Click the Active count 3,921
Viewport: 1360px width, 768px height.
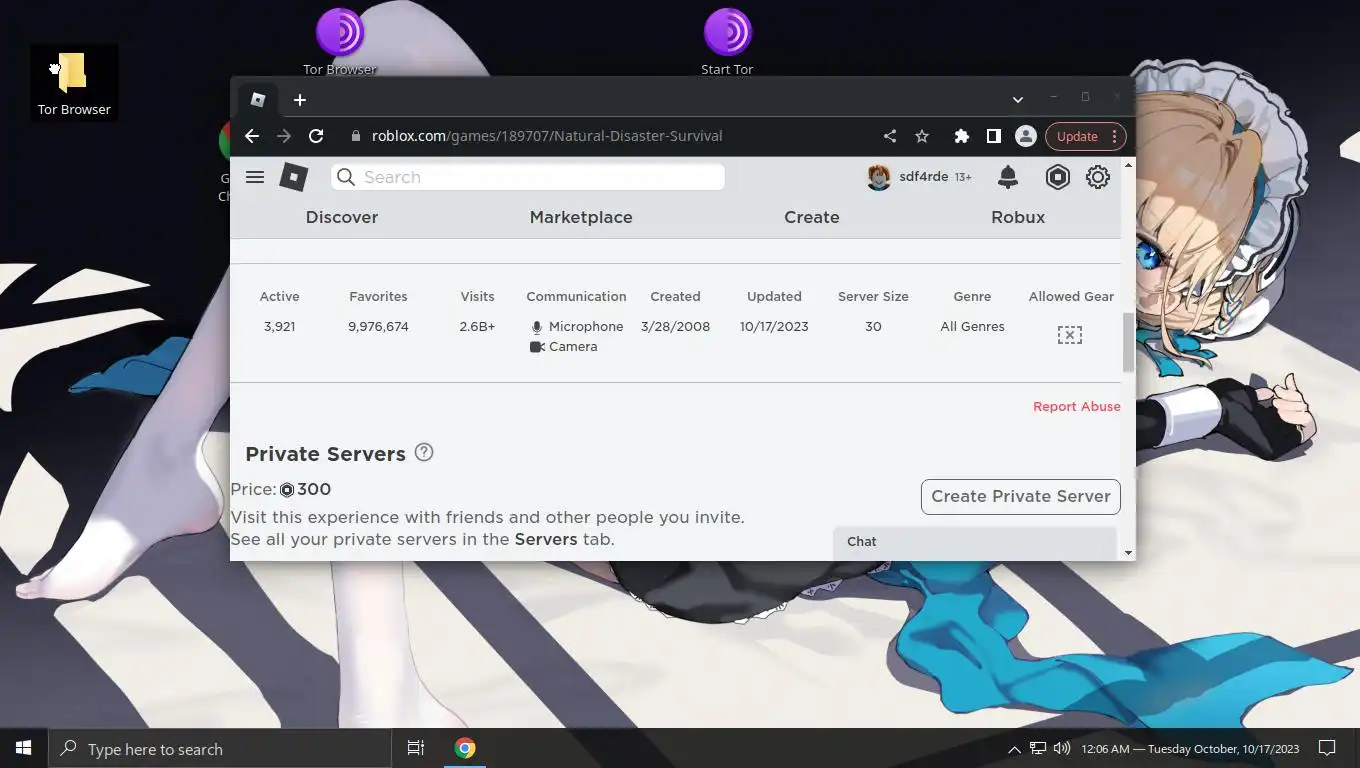click(x=279, y=327)
